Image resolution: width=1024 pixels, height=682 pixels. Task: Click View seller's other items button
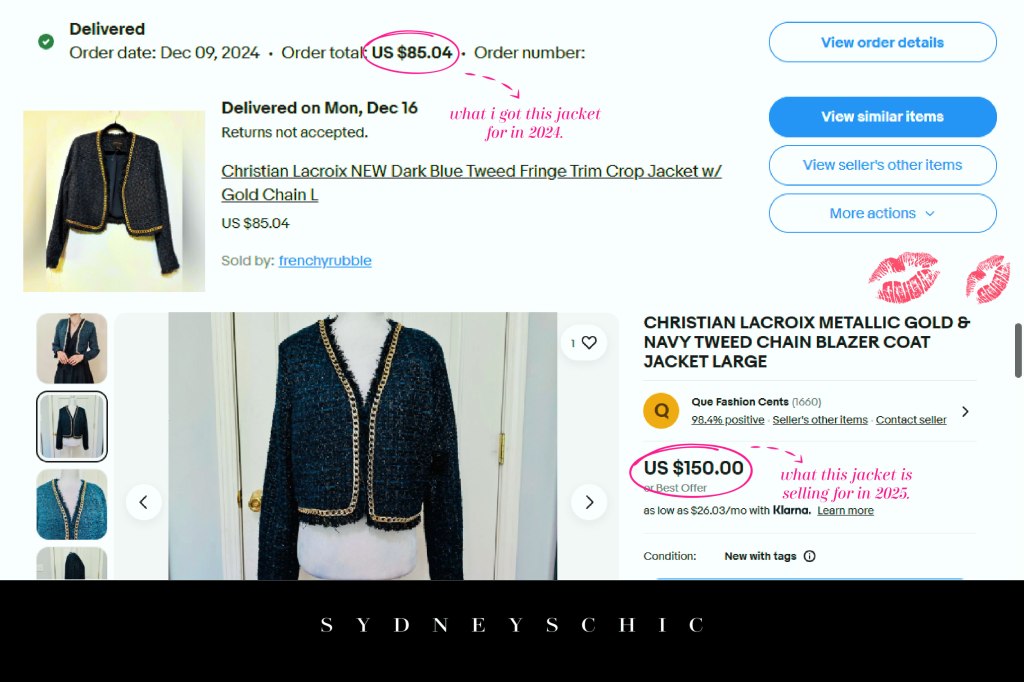tap(882, 165)
